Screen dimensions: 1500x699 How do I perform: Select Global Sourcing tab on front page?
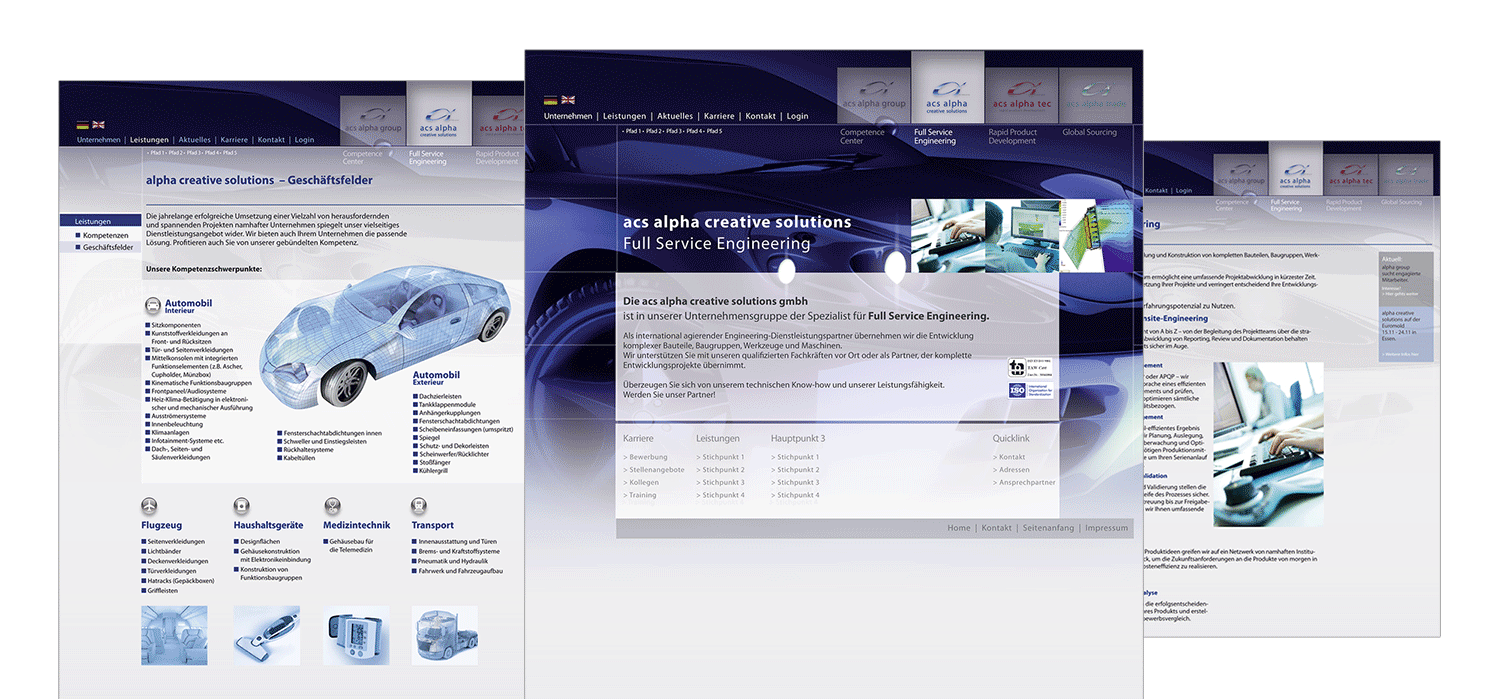pos(1089,132)
